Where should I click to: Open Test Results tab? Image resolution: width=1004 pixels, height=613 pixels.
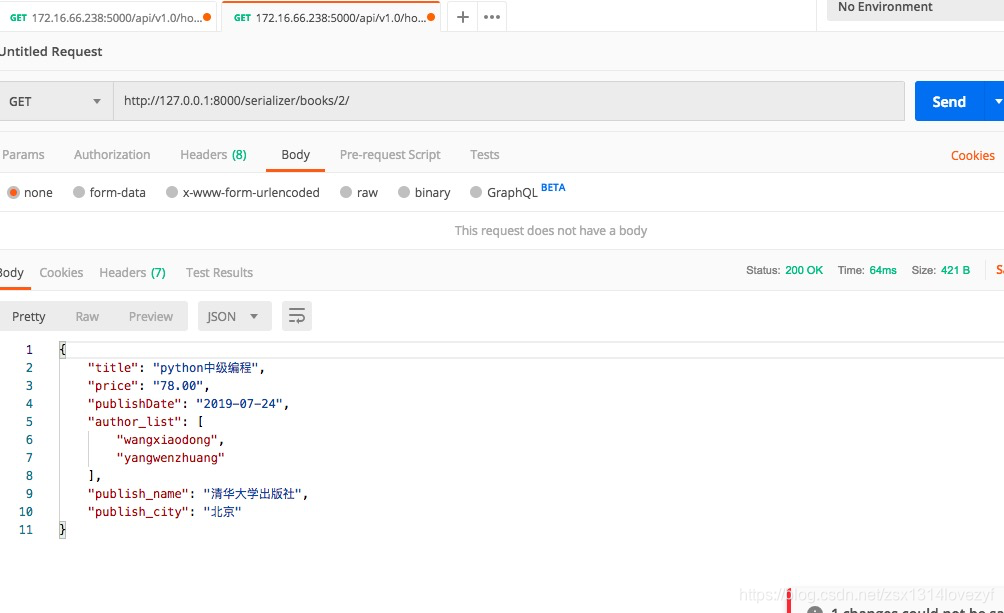(x=219, y=272)
